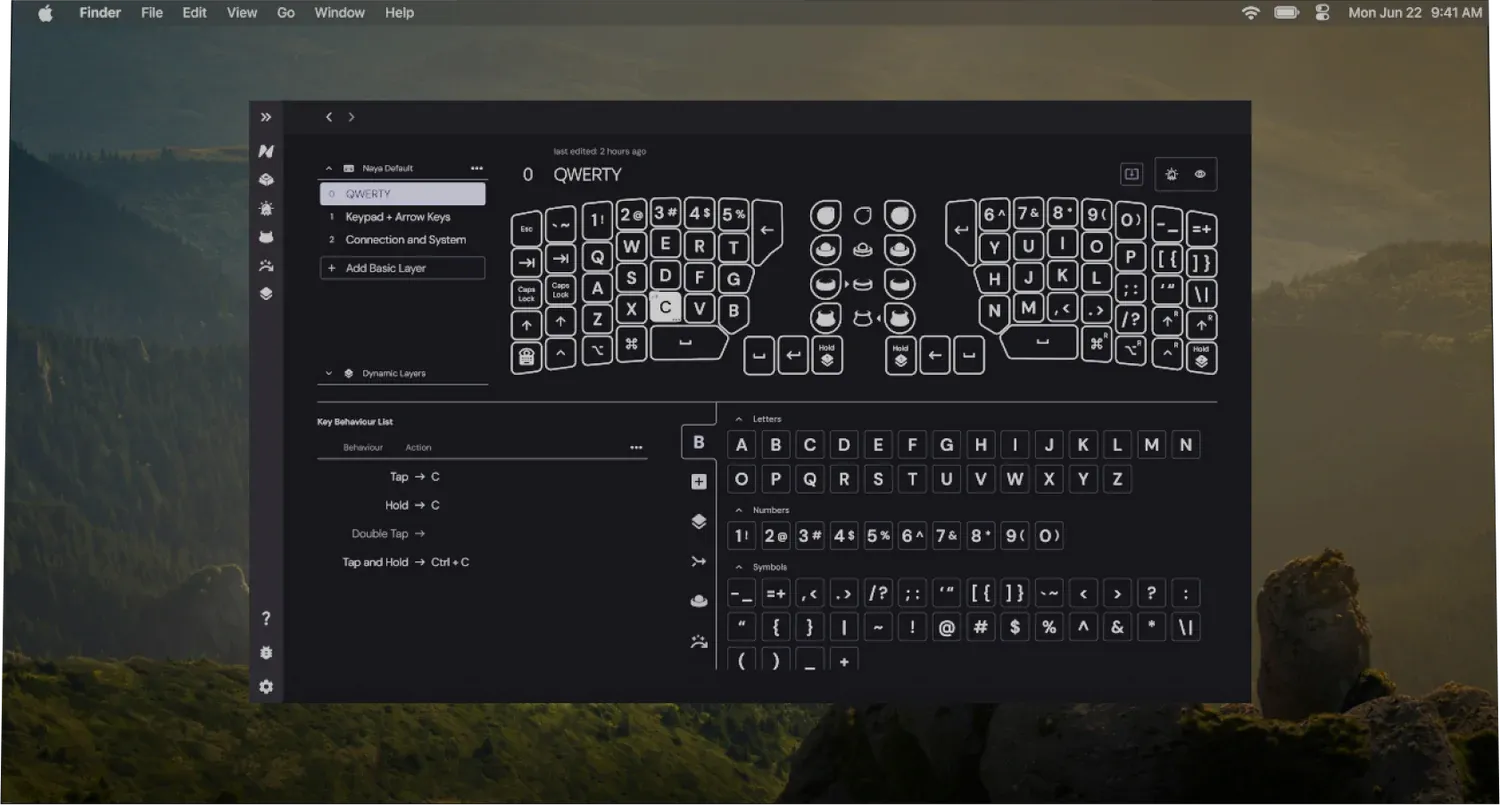
Task: Collapse the Letters key section
Action: [x=739, y=419]
